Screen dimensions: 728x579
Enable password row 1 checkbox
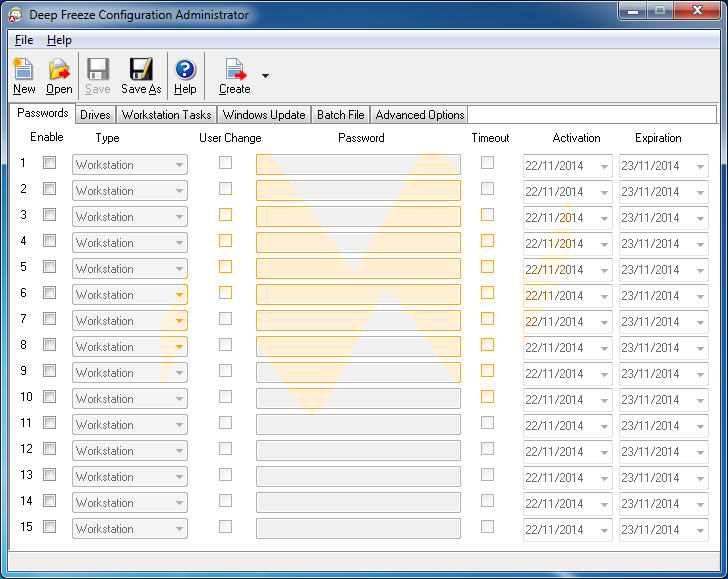point(49,163)
